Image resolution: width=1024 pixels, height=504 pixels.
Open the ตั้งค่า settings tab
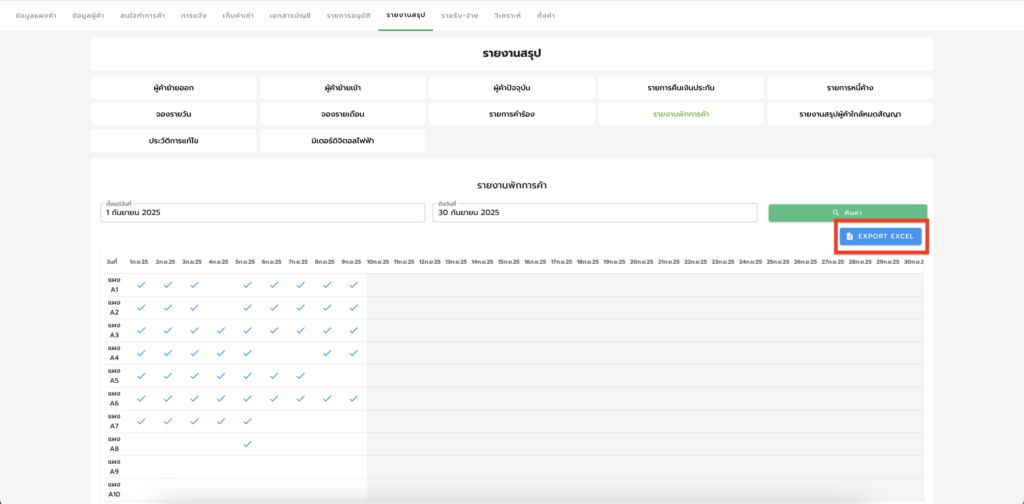(x=546, y=15)
